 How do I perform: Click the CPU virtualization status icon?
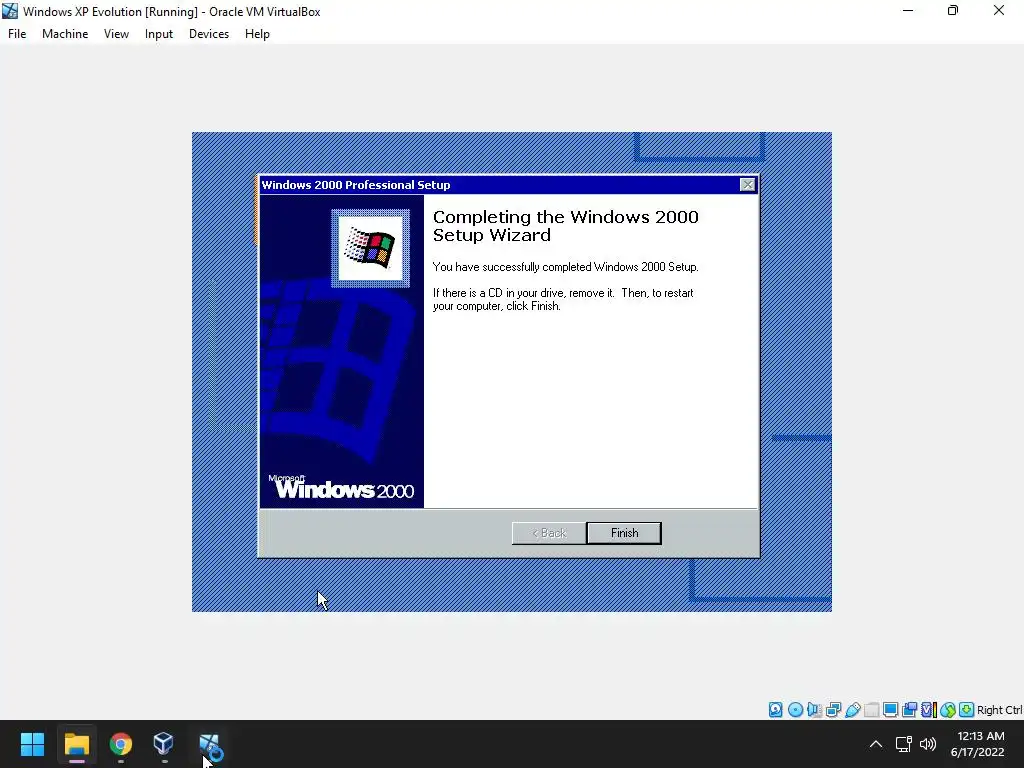[x=929, y=710]
